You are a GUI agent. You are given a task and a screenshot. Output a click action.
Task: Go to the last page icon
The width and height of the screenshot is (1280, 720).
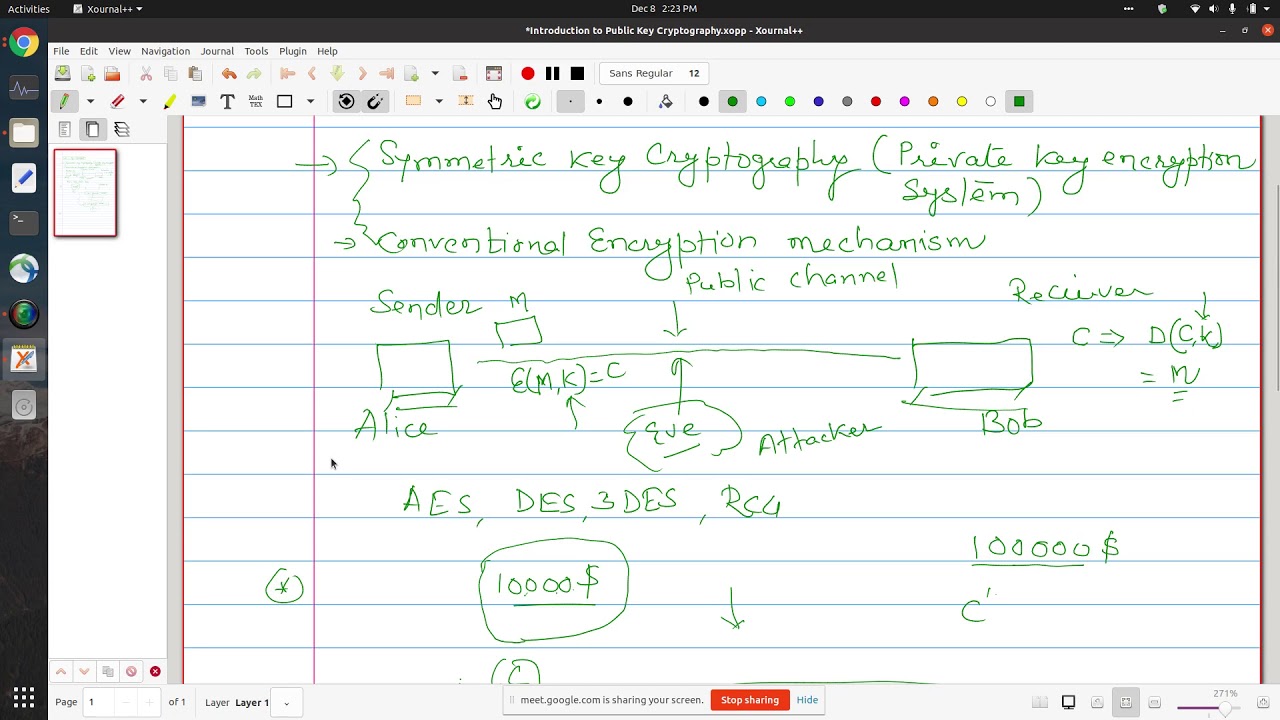click(386, 73)
